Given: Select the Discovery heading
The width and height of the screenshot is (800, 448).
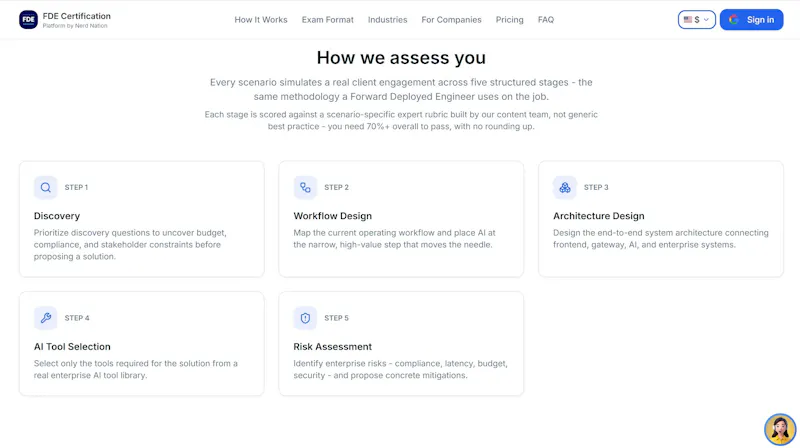Looking at the screenshot, I should click(57, 216).
